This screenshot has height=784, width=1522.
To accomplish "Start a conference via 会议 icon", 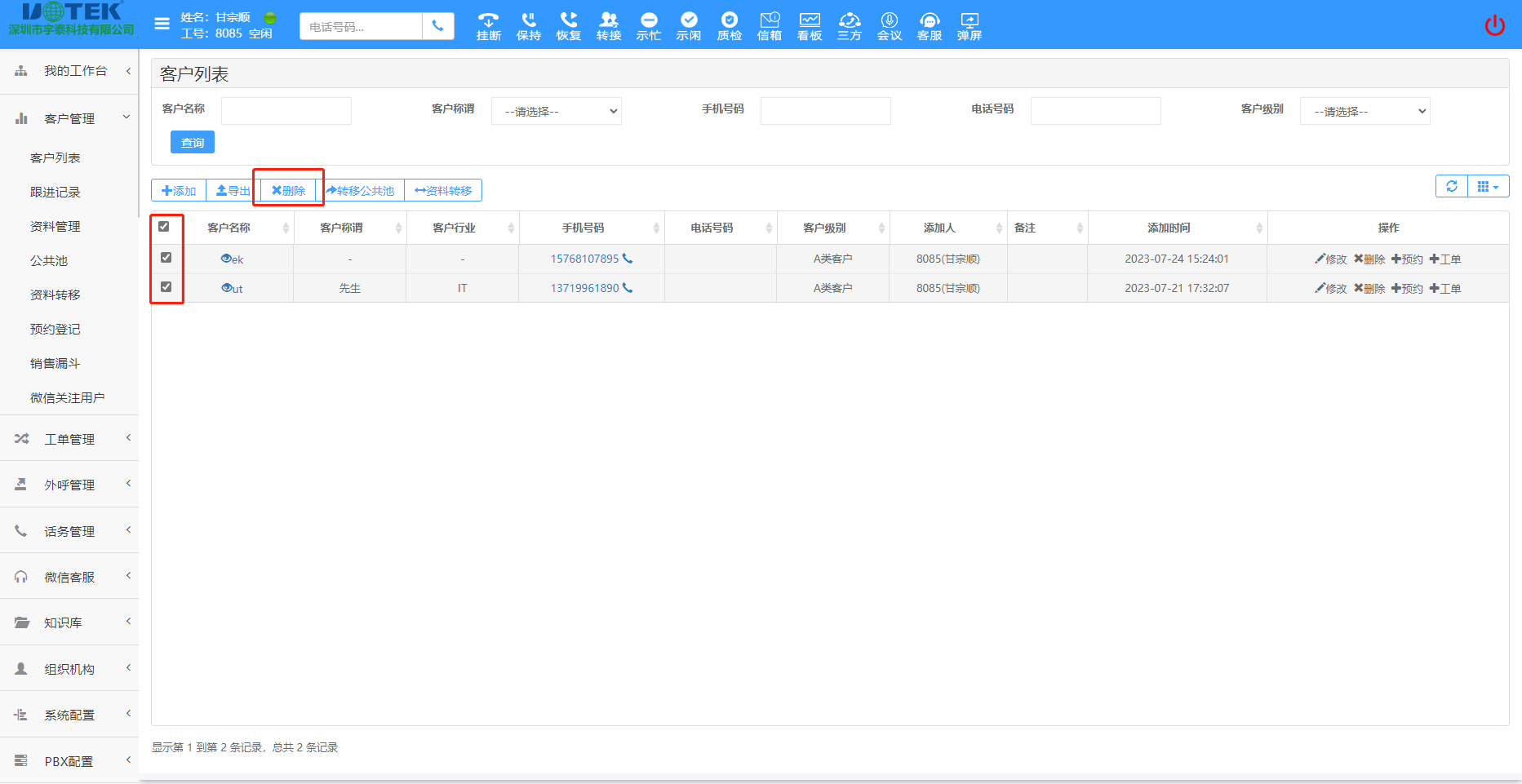I will 889,25.
